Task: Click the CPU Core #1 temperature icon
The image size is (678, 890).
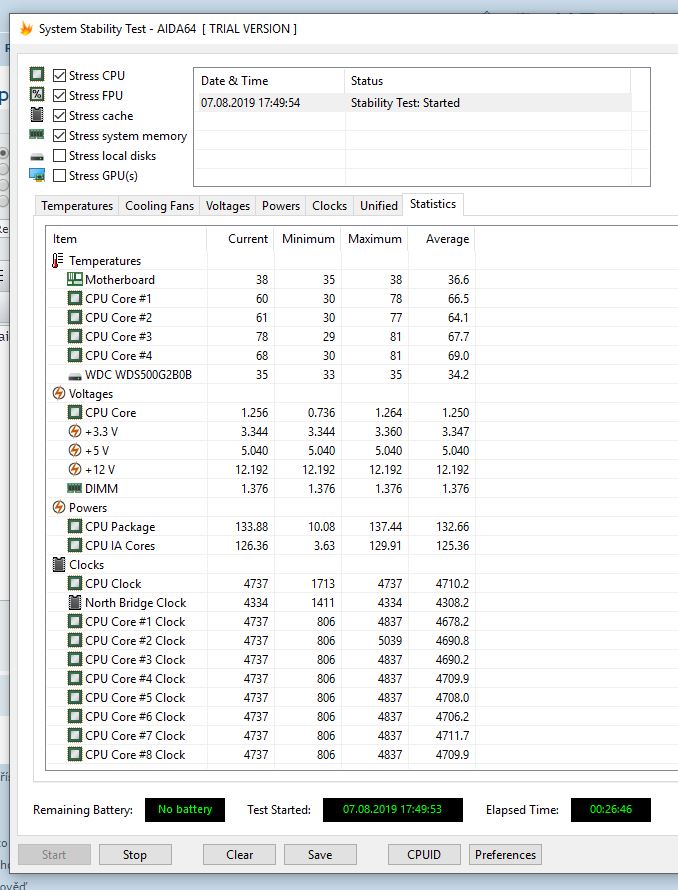Action: tap(74, 298)
